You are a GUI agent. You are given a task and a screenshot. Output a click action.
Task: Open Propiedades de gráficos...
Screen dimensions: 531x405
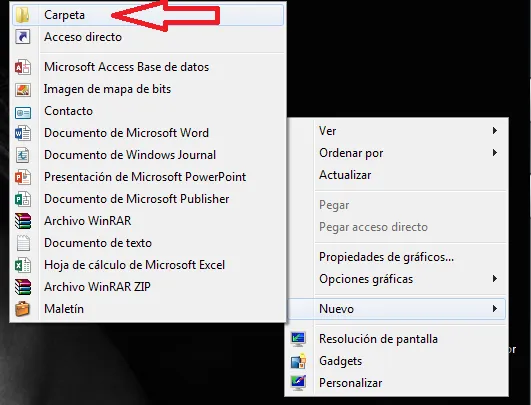tap(396, 257)
